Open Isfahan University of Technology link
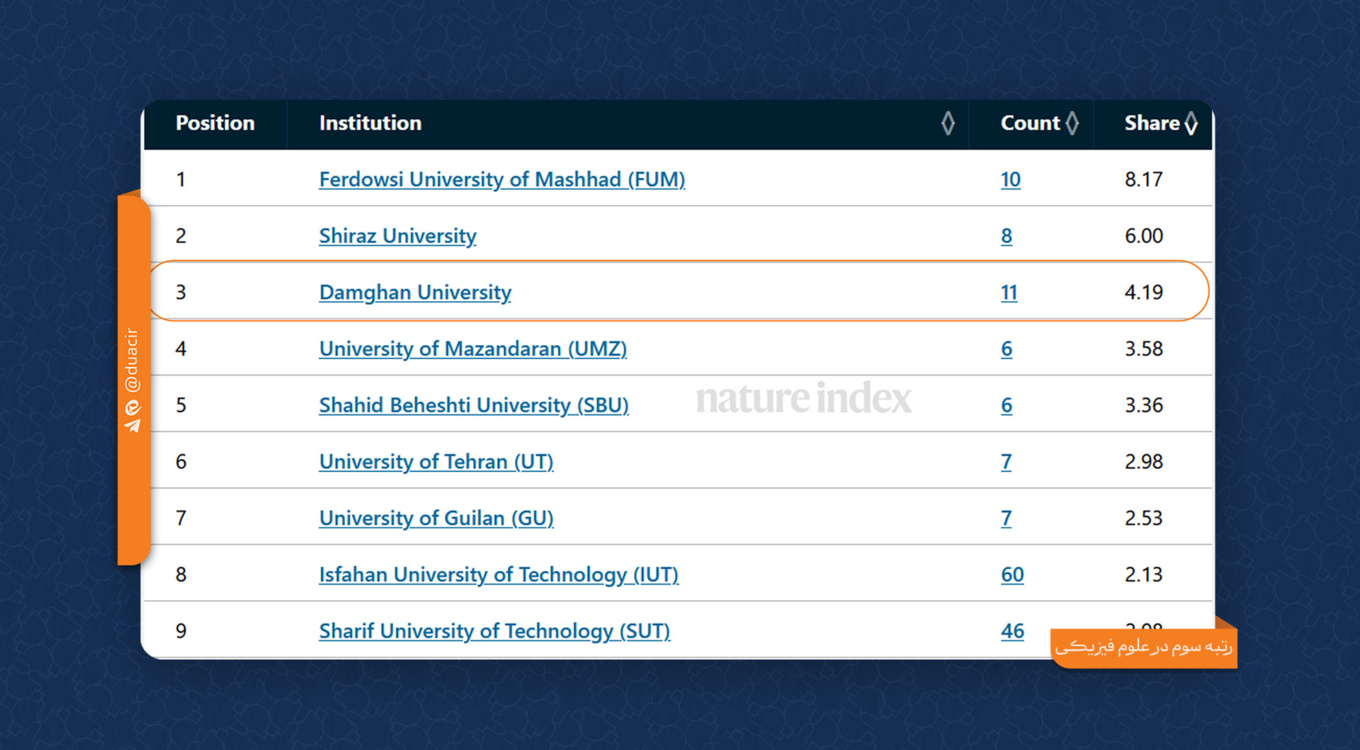Viewport: 1360px width, 750px height. click(x=498, y=575)
